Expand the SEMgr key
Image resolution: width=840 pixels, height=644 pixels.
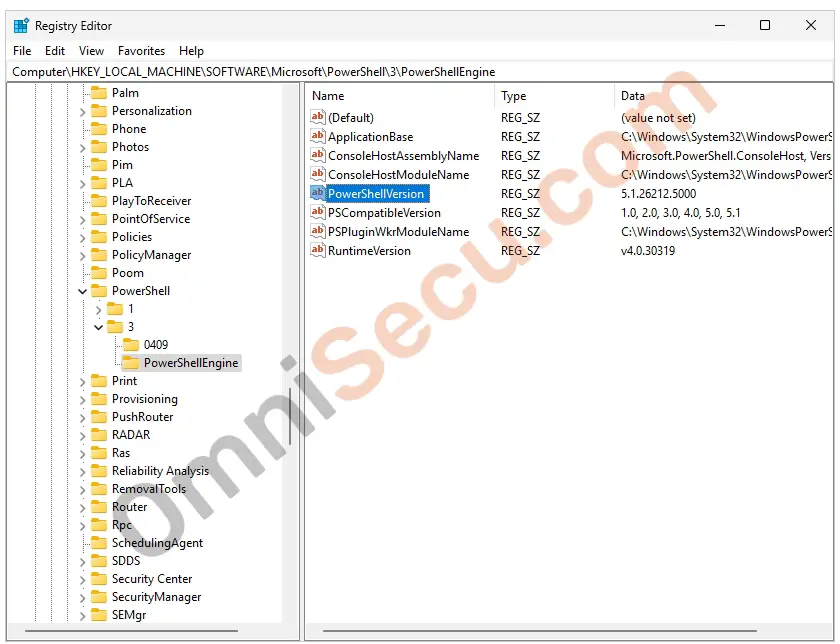(x=82, y=616)
